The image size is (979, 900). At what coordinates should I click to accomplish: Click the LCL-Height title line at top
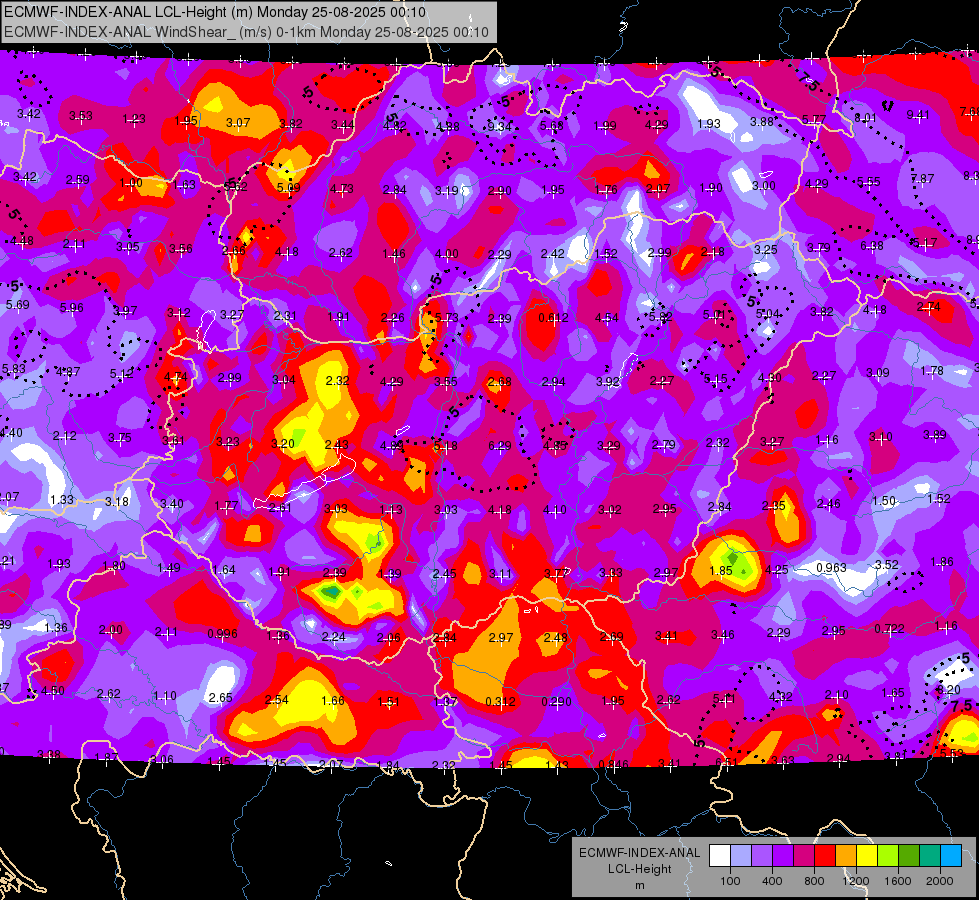tap(215, 12)
